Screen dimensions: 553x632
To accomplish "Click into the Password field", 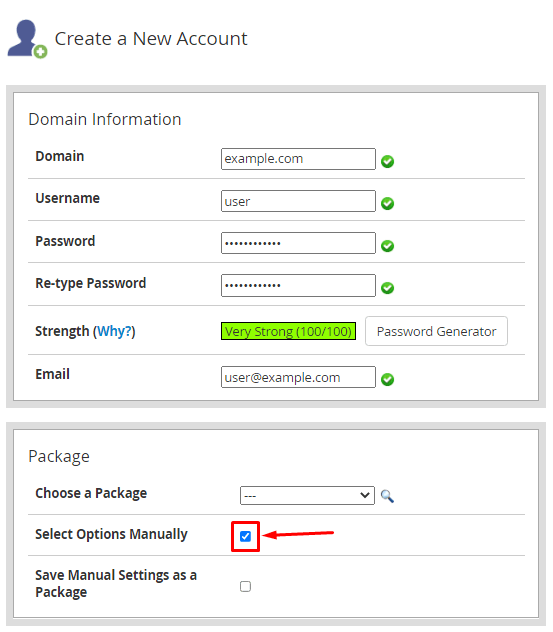I will [x=298, y=243].
